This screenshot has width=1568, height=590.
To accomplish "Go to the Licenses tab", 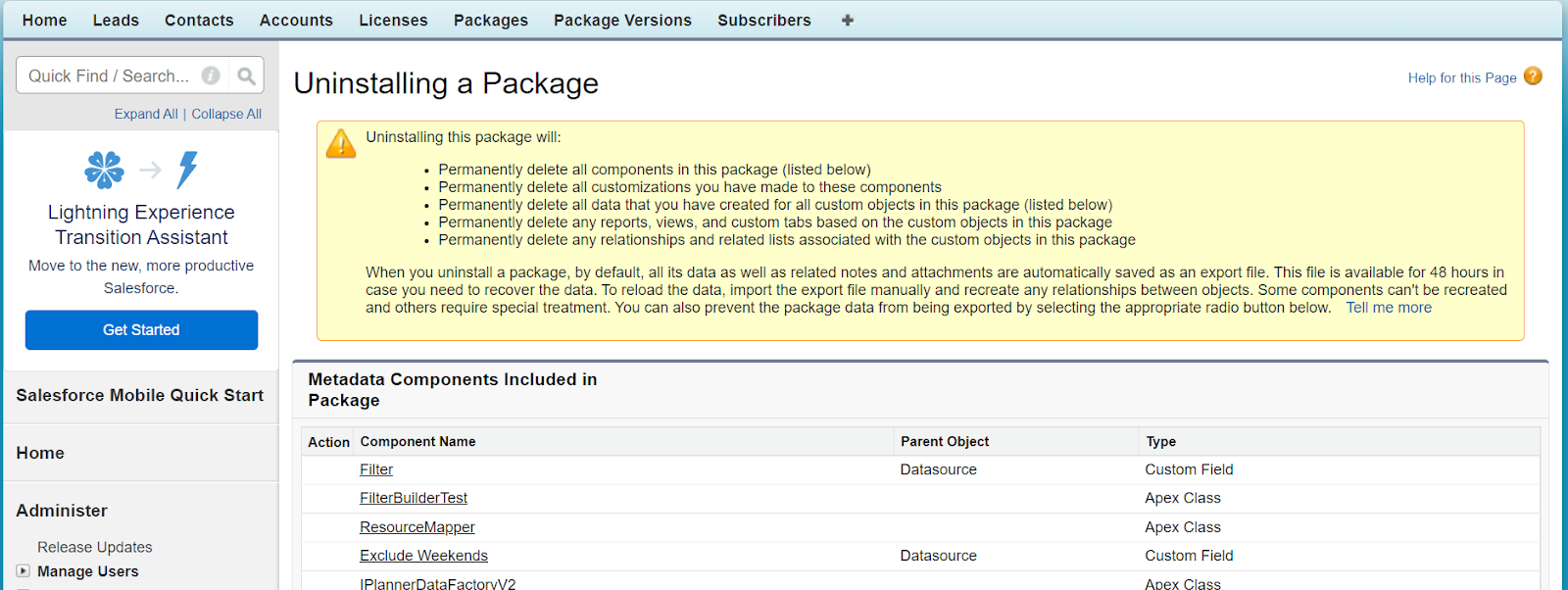I will pyautogui.click(x=393, y=20).
